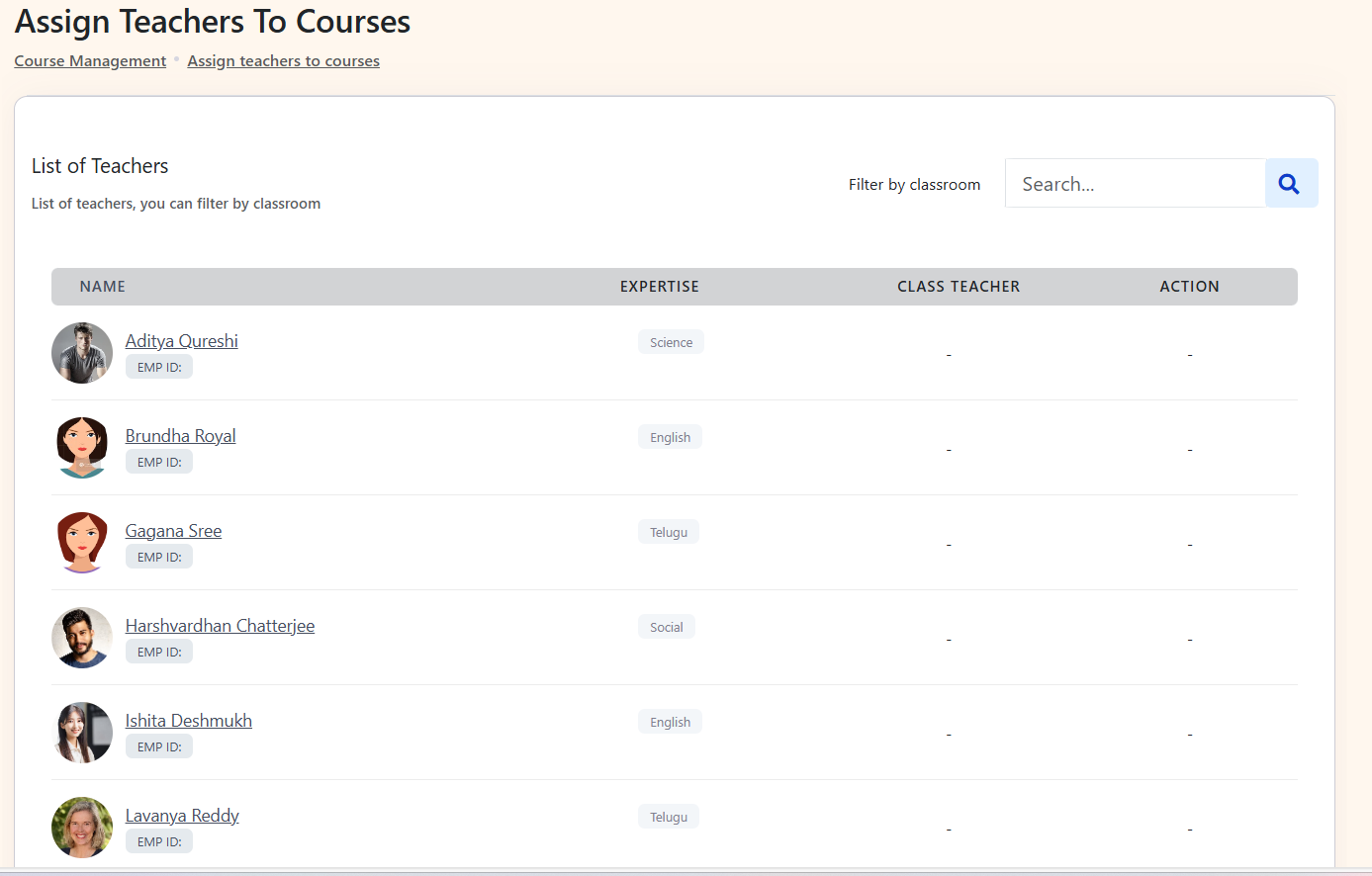Open Assign teachers to courses breadcrumb
The image size is (1372, 876).
pyautogui.click(x=283, y=61)
